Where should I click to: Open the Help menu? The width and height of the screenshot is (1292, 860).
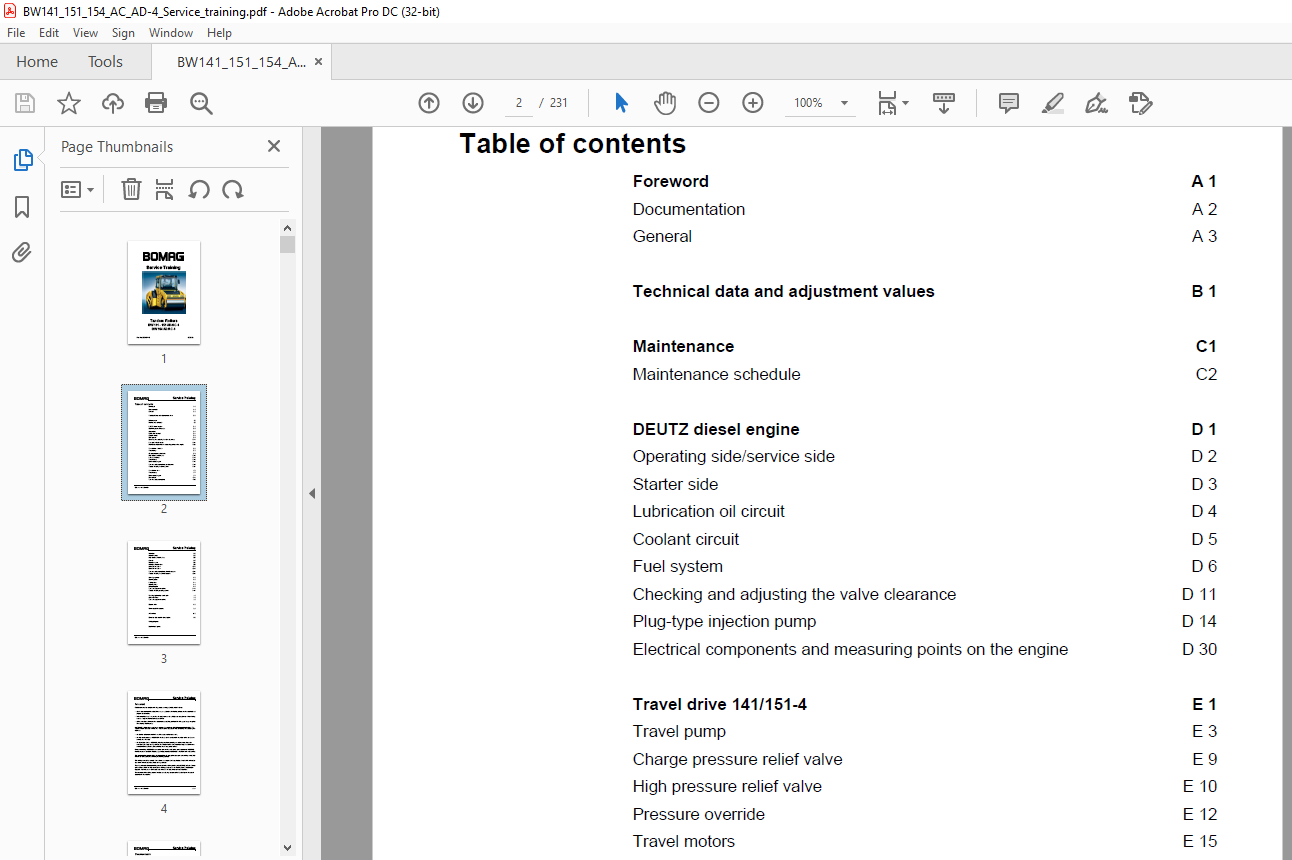(x=219, y=33)
